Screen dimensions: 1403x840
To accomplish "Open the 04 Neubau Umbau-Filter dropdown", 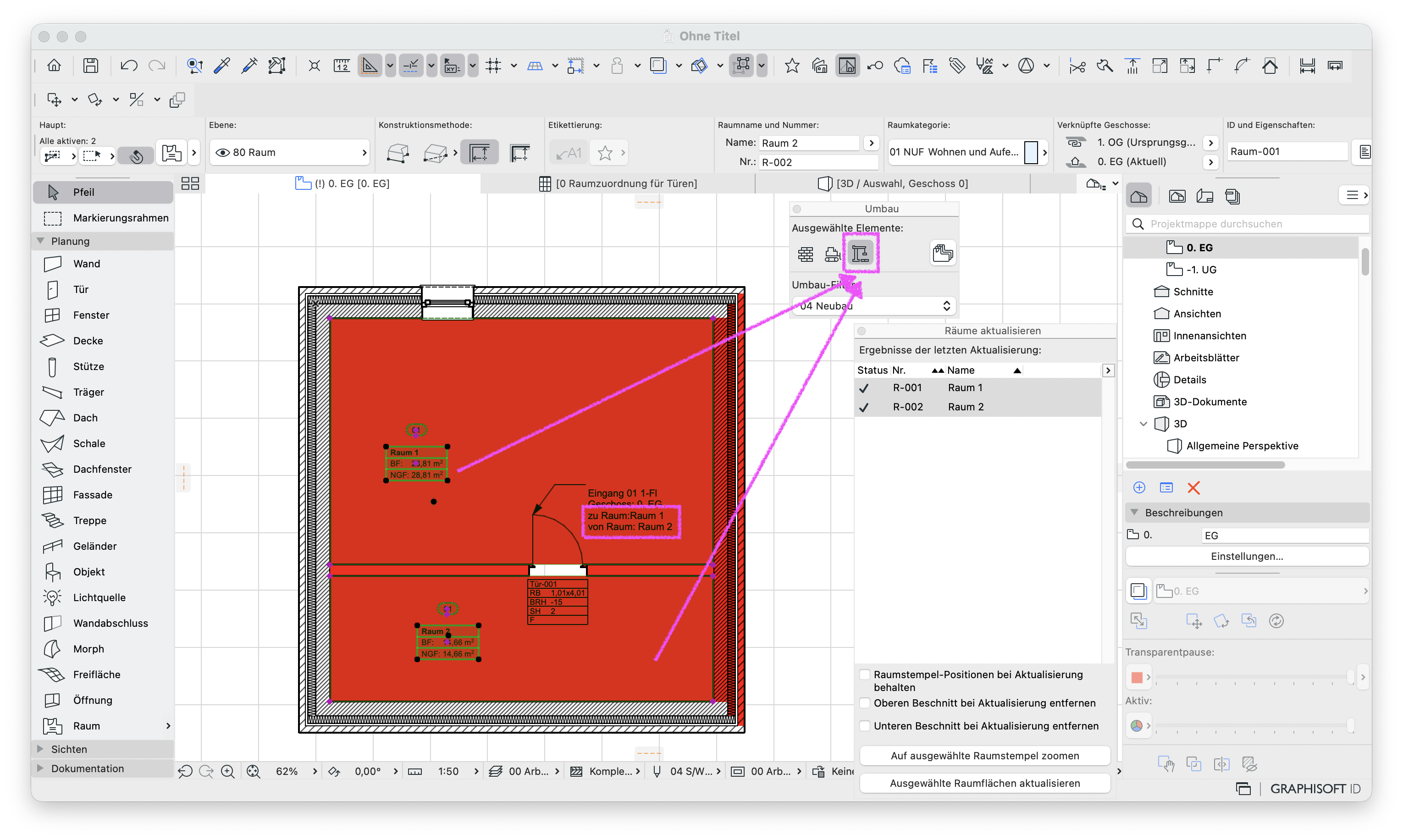I will tap(873, 306).
